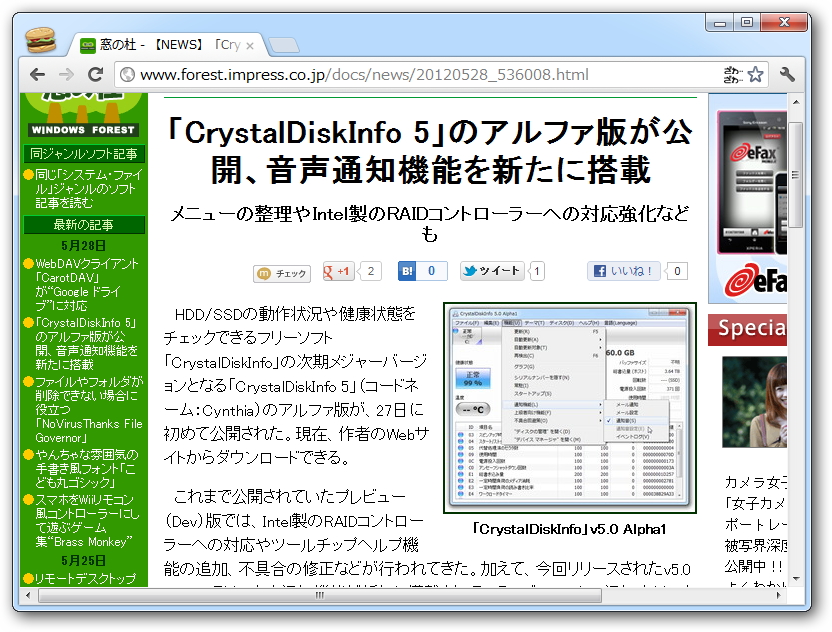The image size is (832, 632).
Task: Share the article via the mixi チェック button
Action: click(282, 272)
